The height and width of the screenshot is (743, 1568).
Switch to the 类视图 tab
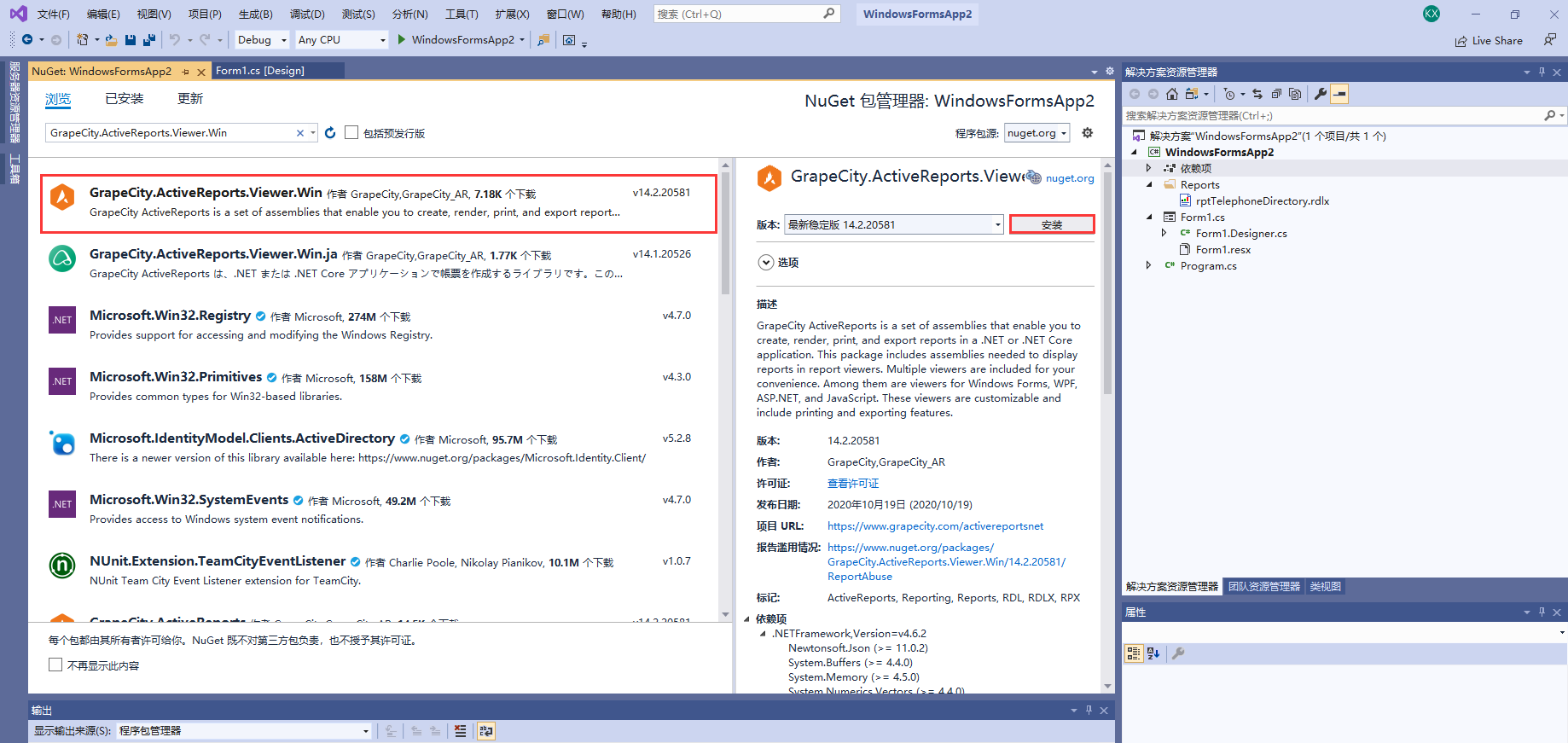(x=1326, y=587)
